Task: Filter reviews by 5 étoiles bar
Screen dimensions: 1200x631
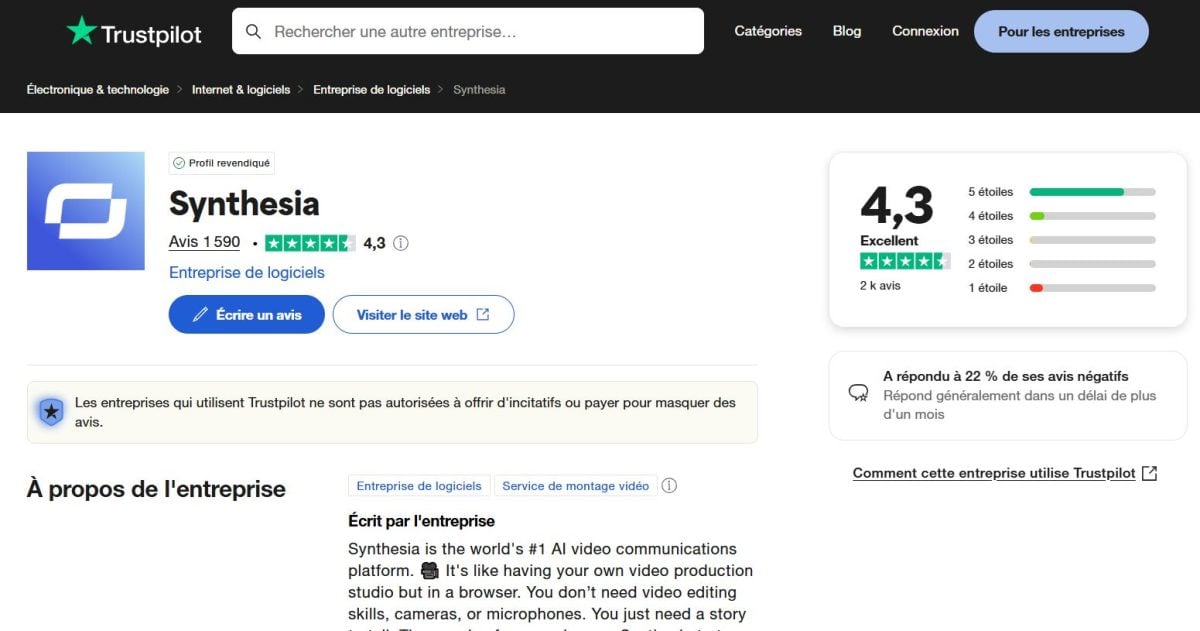Action: click(x=1092, y=192)
